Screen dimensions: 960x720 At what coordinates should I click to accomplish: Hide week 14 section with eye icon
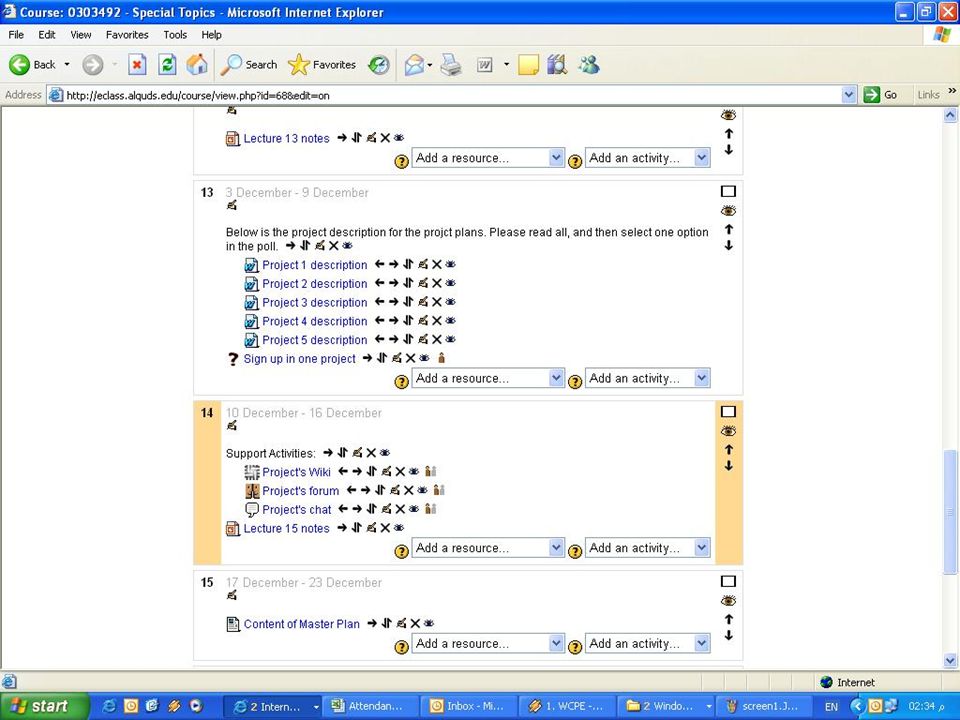728,431
